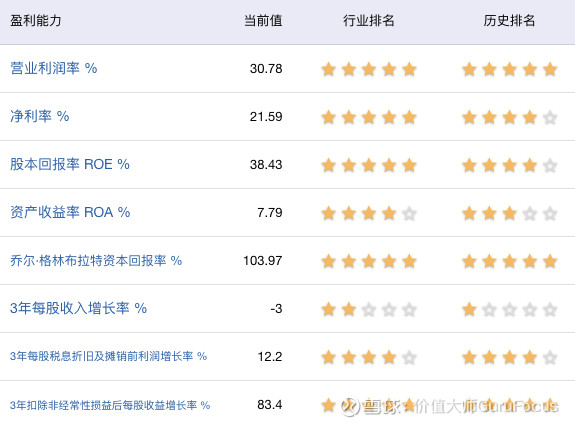Click industry ranking stars for 3年每股收入增长率
This screenshot has height=424, width=575.
(369, 310)
